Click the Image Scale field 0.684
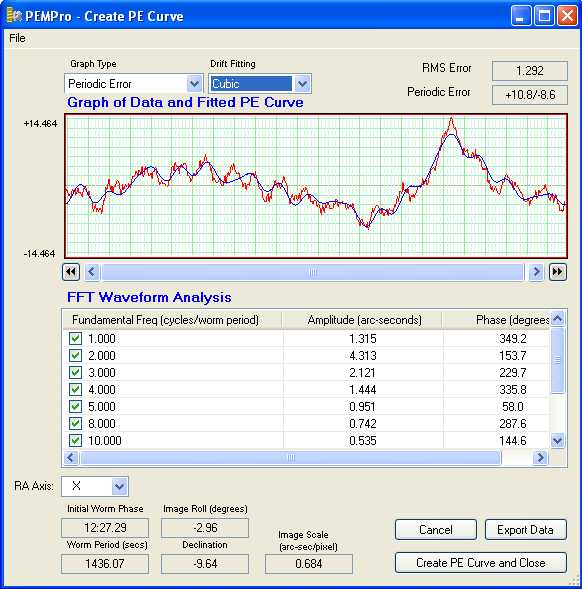The width and height of the screenshot is (582, 589). (x=309, y=564)
